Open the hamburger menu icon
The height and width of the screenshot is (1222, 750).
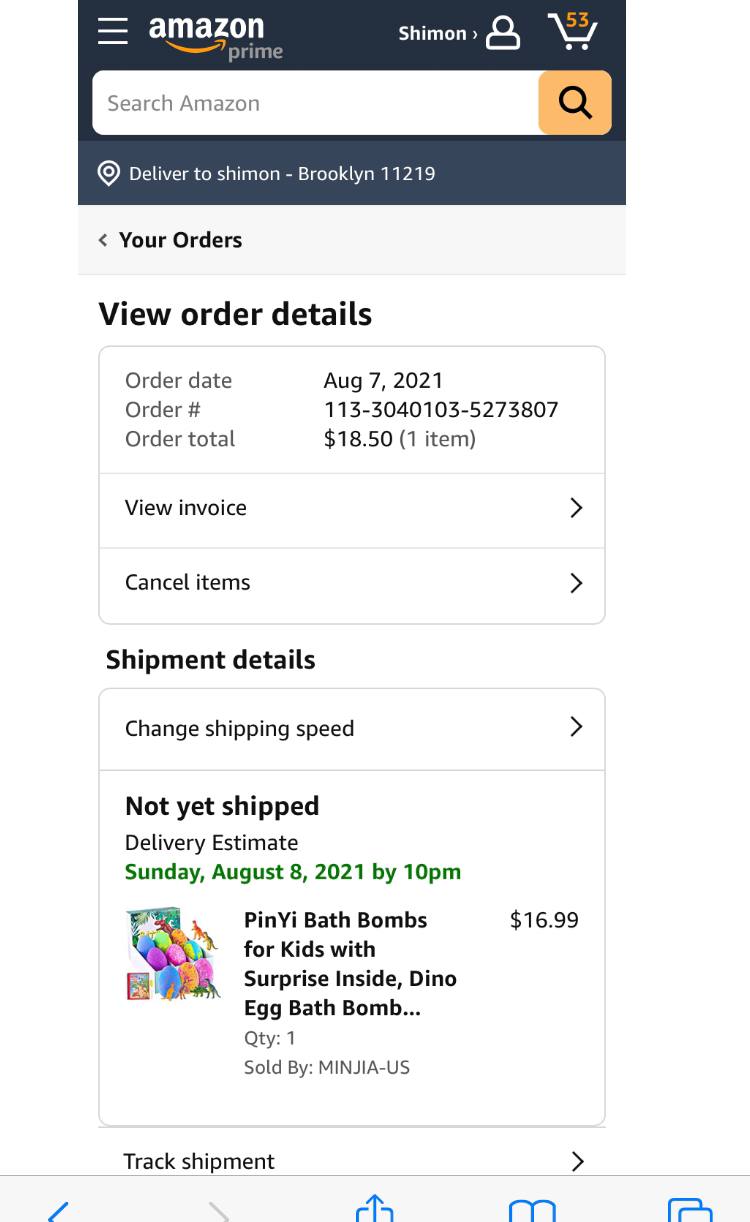click(x=113, y=31)
